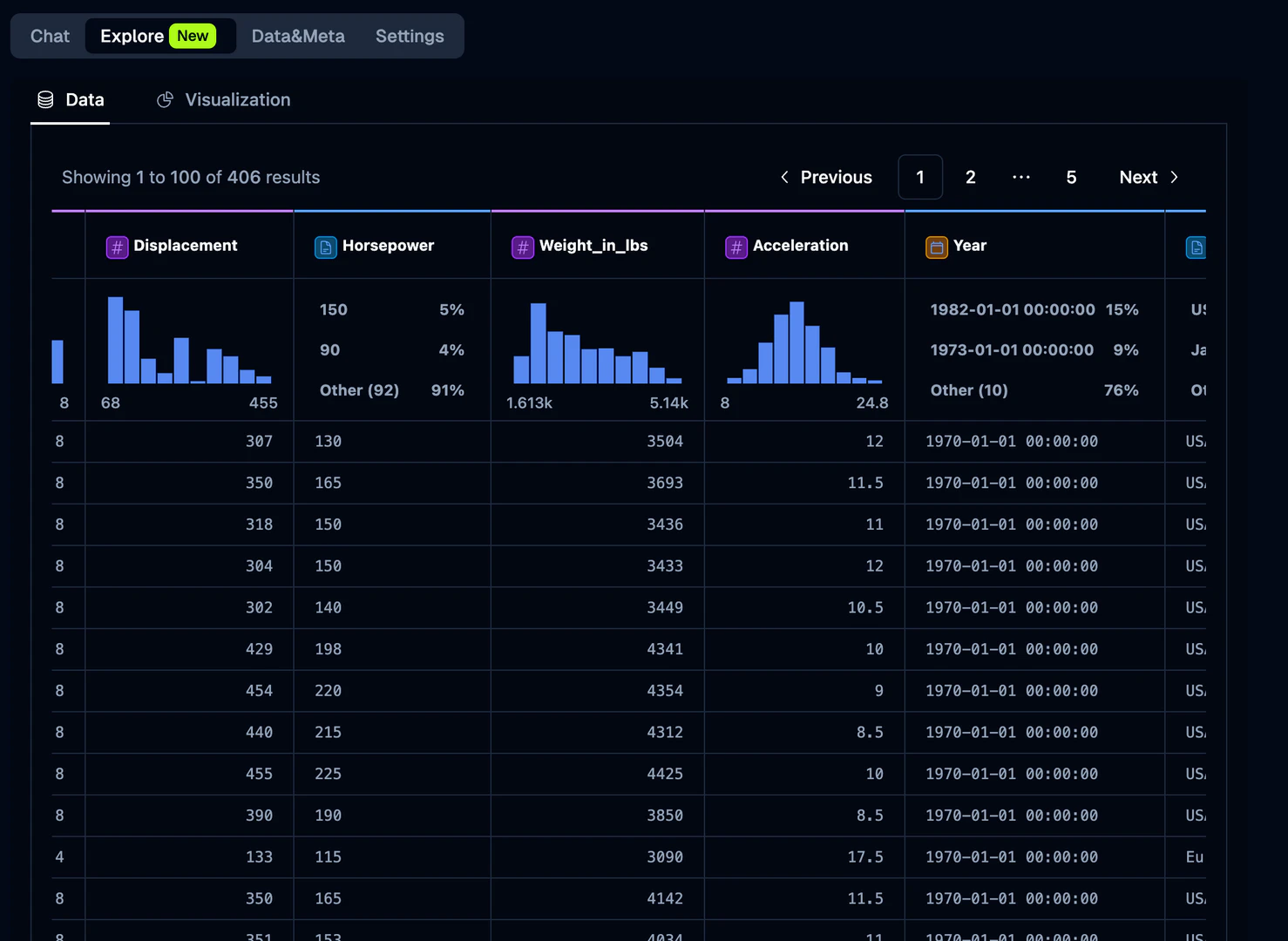Switch to the Chat tab

click(49, 36)
